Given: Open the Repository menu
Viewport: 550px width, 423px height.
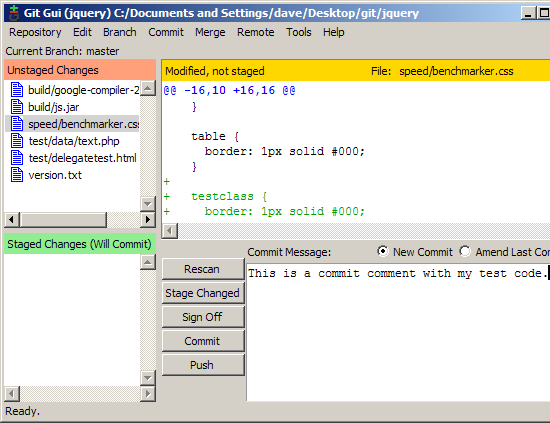Looking at the screenshot, I should (35, 32).
